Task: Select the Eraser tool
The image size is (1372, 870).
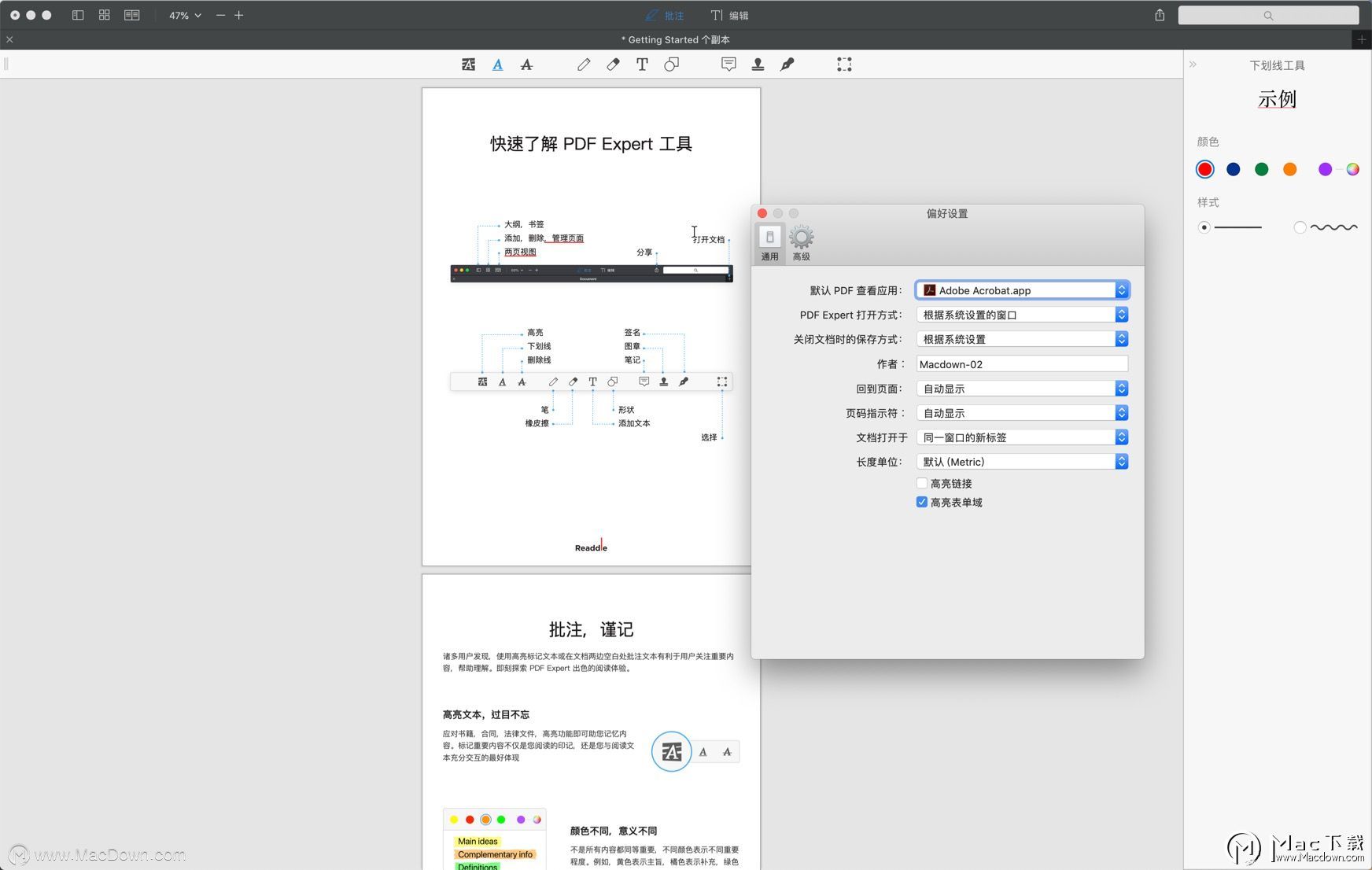Action: pos(613,65)
